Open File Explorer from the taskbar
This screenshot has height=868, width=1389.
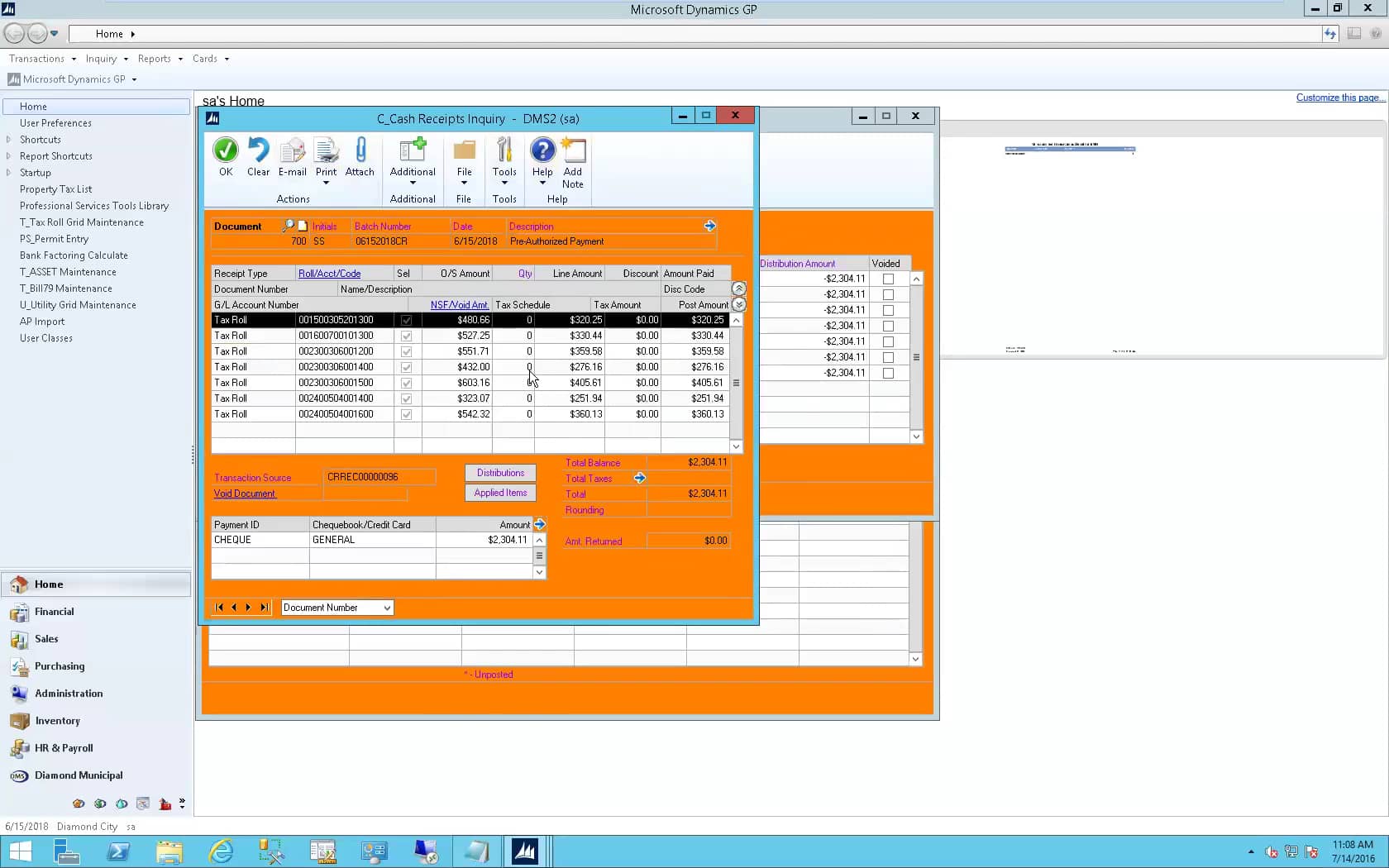169,851
